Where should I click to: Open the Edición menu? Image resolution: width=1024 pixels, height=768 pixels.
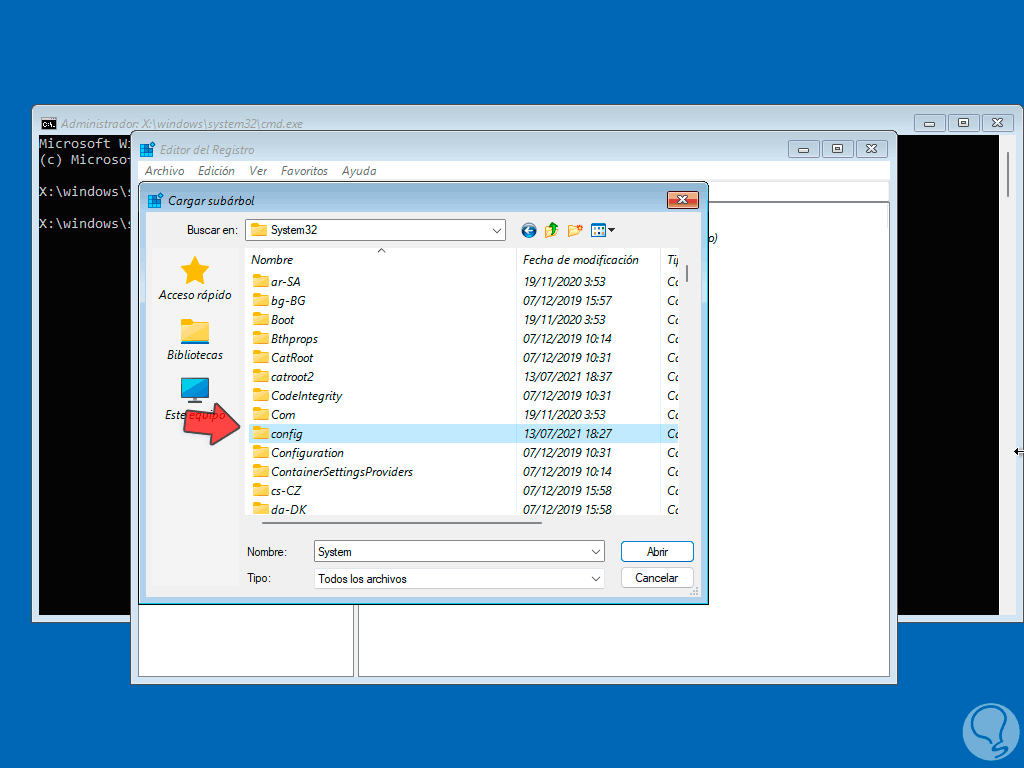(216, 170)
